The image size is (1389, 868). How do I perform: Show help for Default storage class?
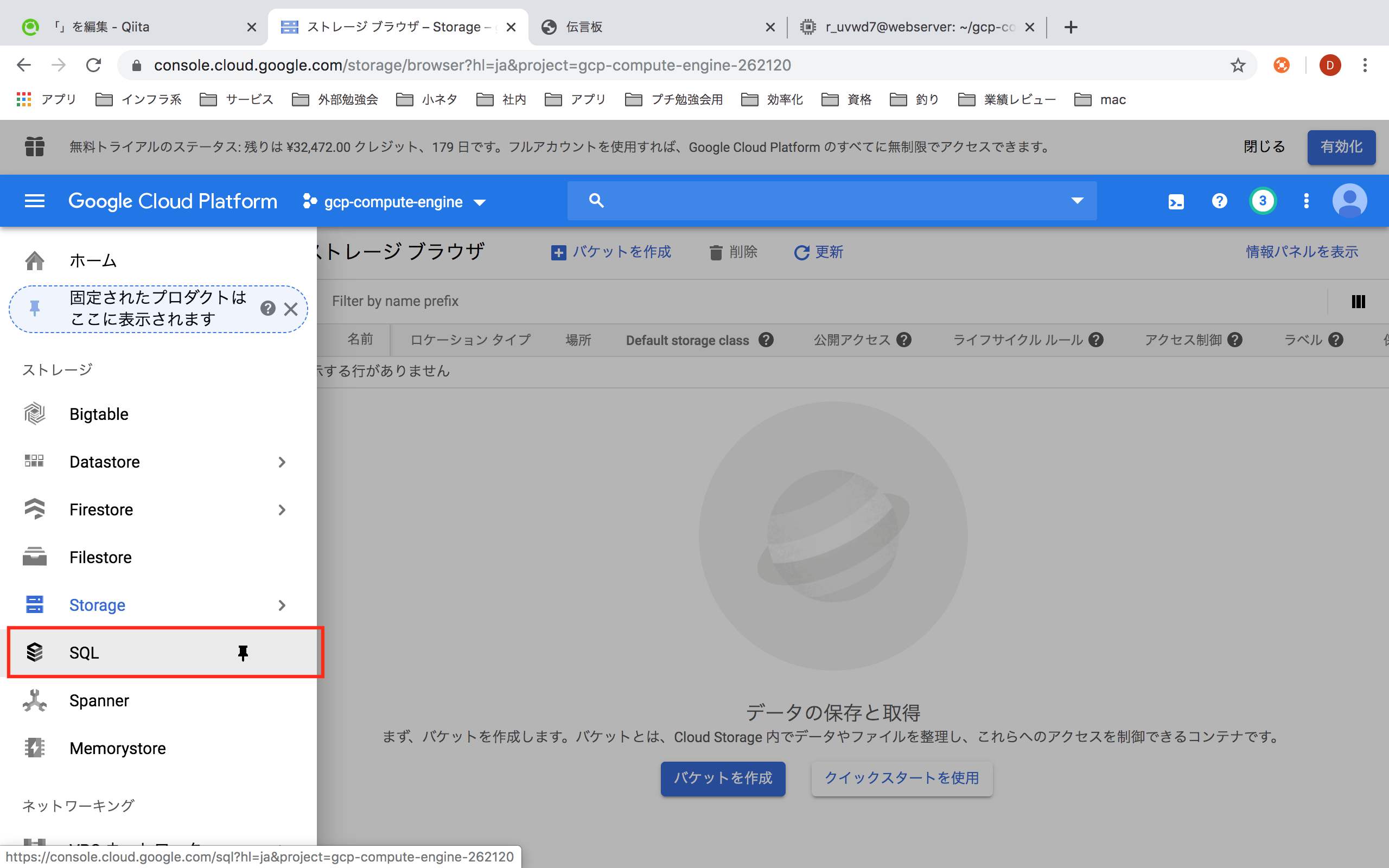click(766, 340)
